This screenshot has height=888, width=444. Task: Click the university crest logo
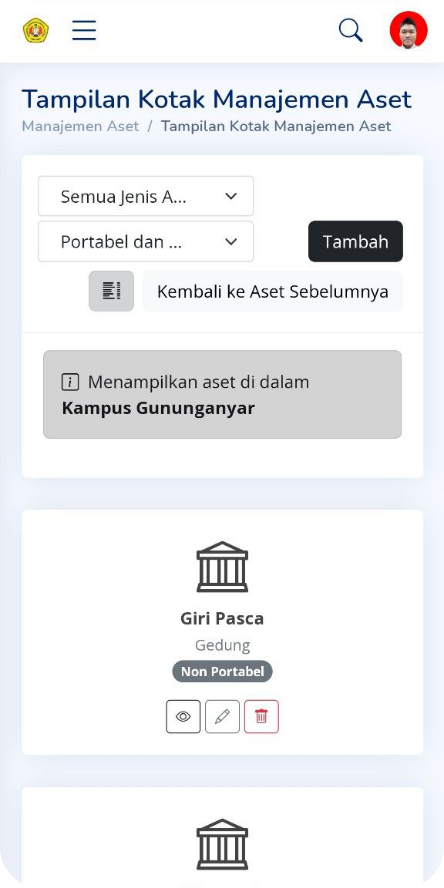point(36,30)
